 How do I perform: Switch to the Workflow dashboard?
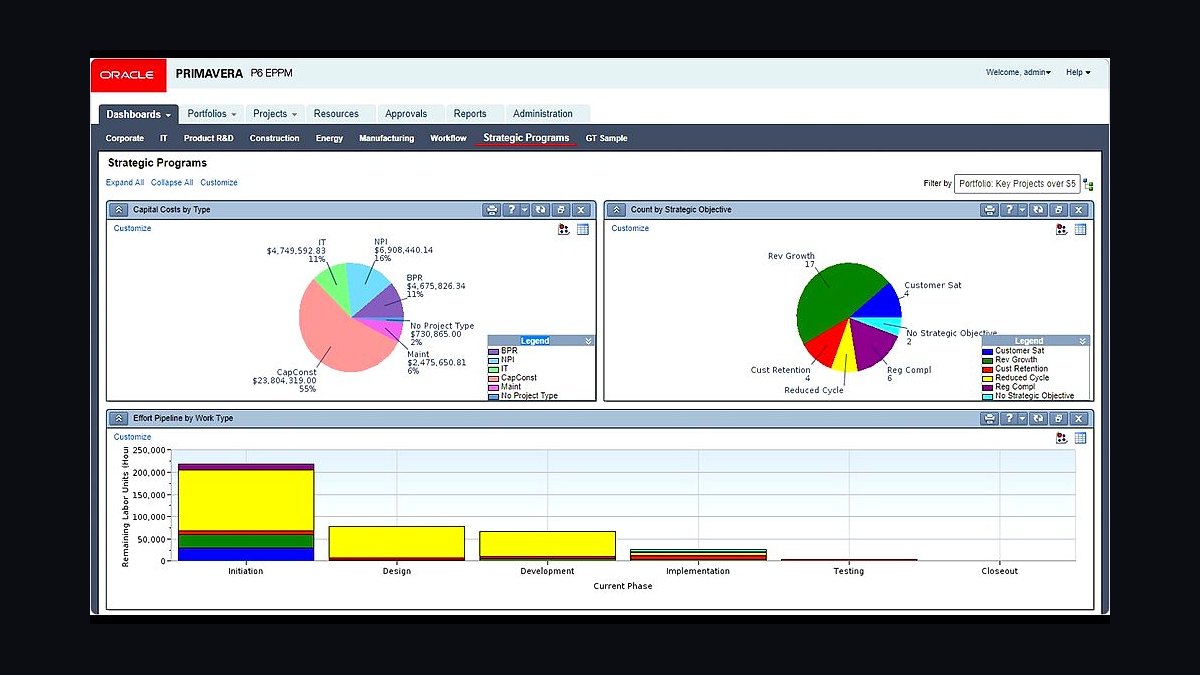coord(448,138)
